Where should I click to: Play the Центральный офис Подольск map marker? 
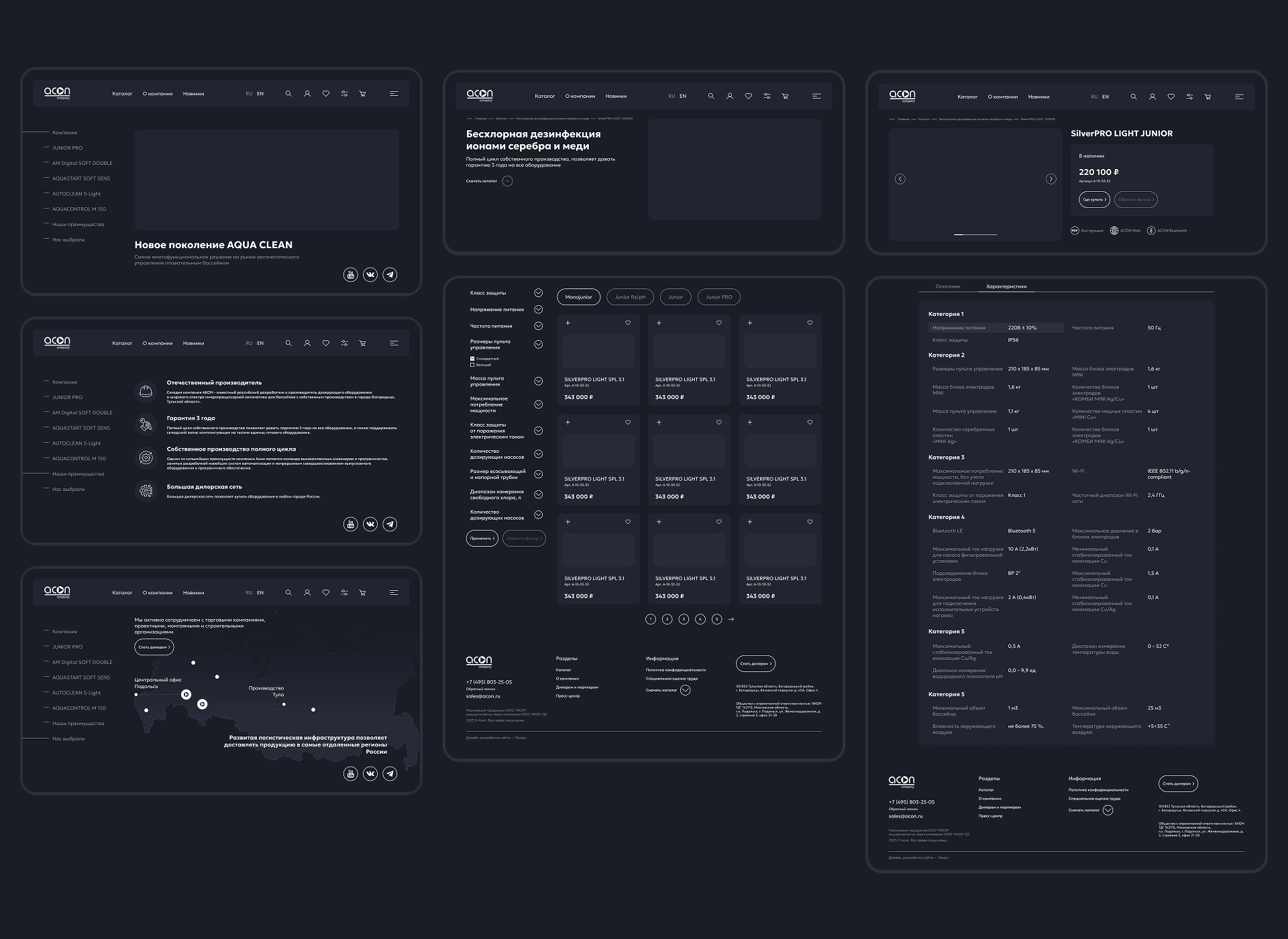point(186,695)
